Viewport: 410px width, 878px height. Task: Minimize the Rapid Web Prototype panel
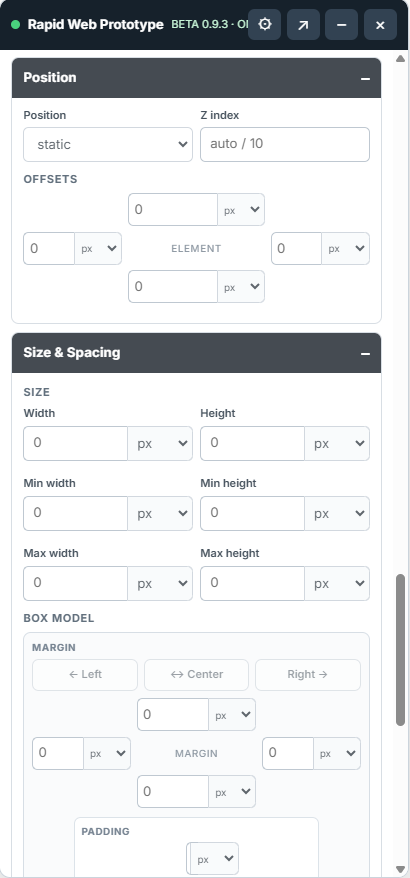(342, 25)
